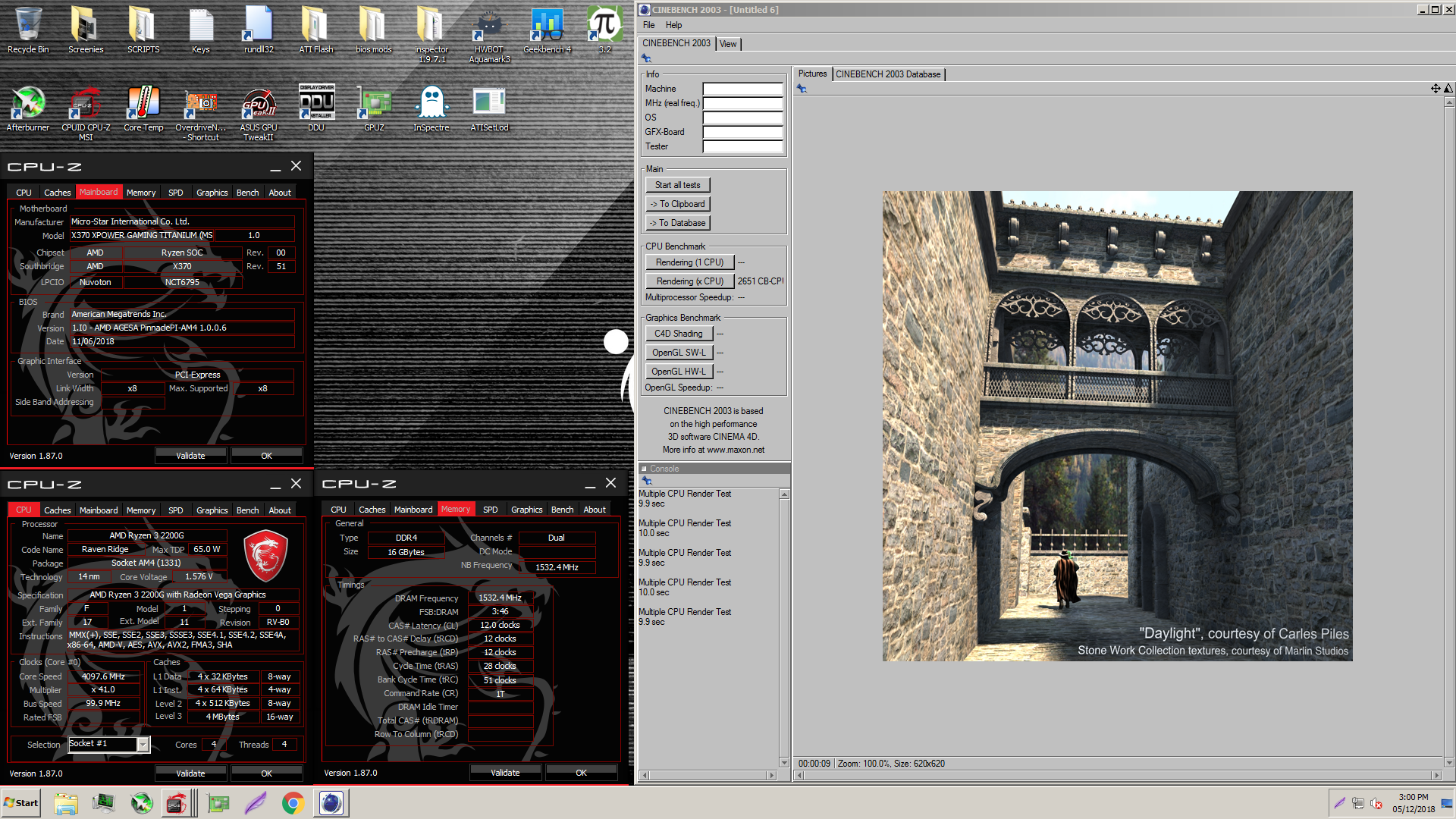Open Graphics tab in Memory CPU-Z window
Viewport: 1456px width, 819px height.
click(526, 510)
